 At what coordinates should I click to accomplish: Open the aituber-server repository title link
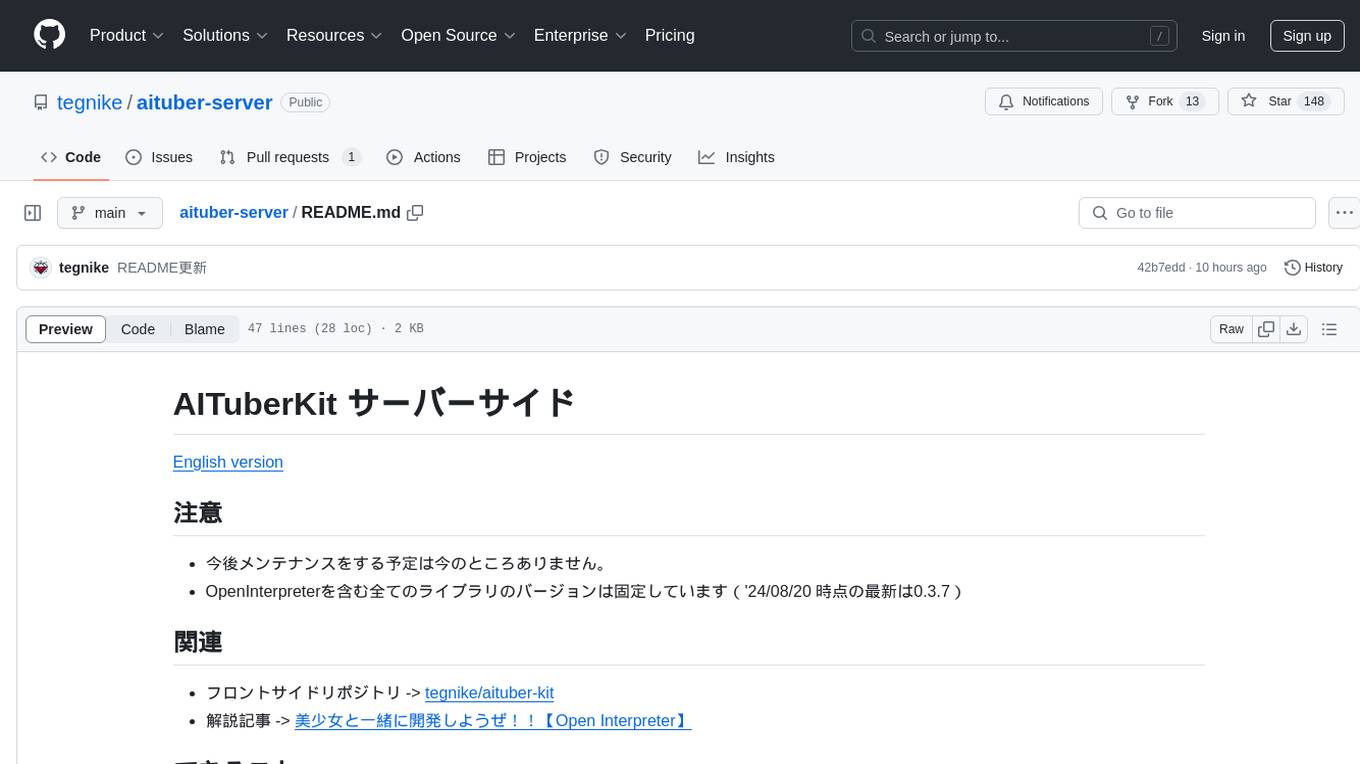point(205,102)
